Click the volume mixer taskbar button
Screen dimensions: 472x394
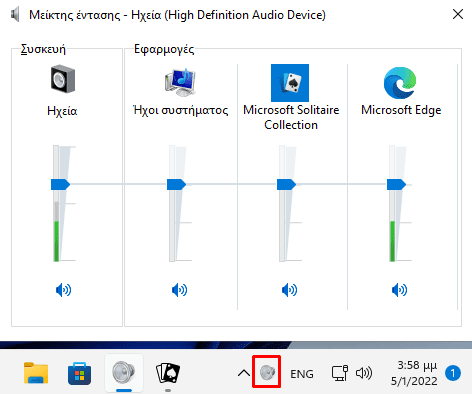coord(124,373)
